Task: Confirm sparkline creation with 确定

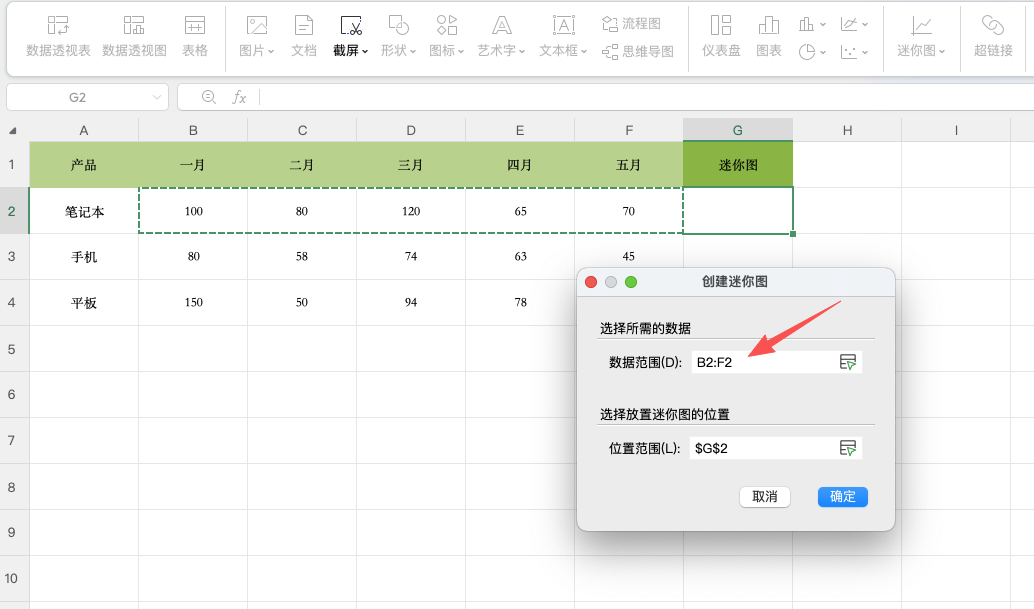Action: click(x=842, y=496)
